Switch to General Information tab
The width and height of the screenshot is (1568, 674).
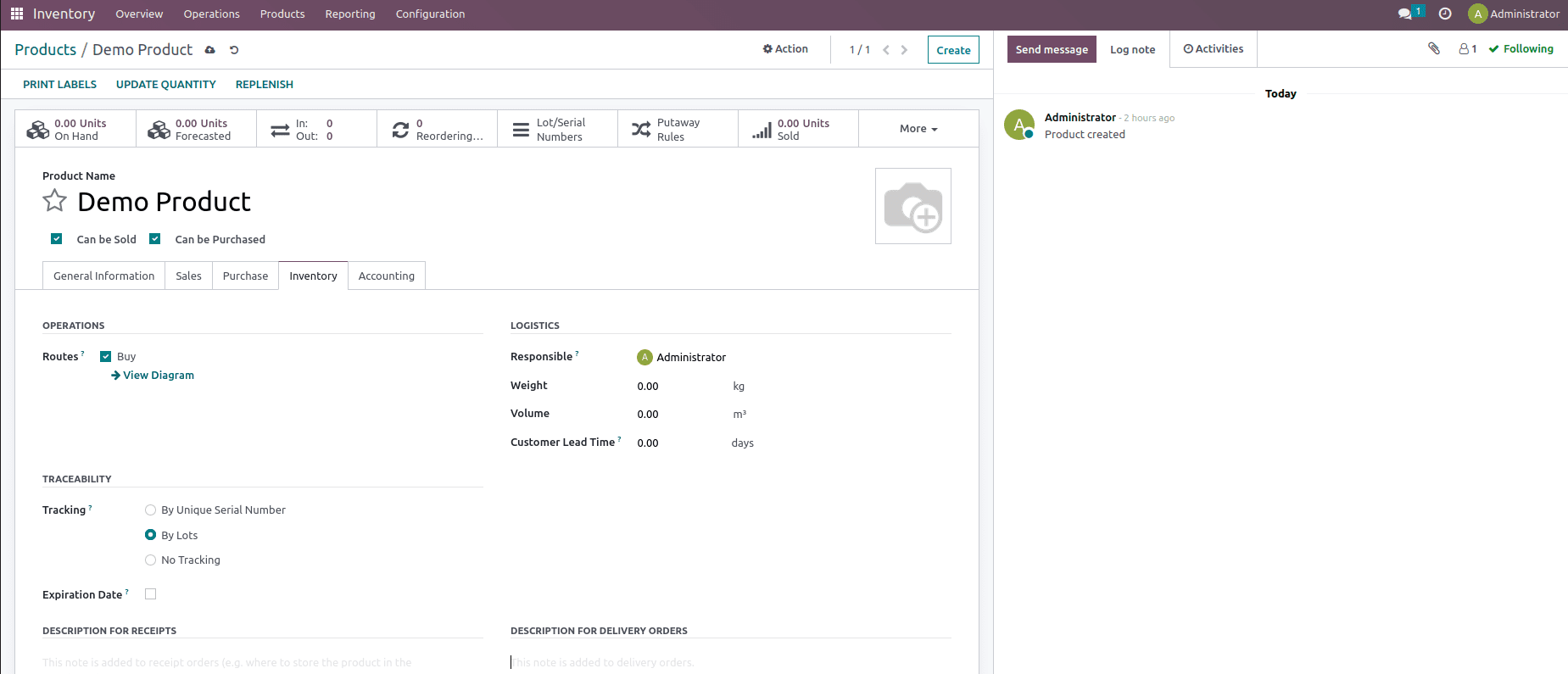104,276
